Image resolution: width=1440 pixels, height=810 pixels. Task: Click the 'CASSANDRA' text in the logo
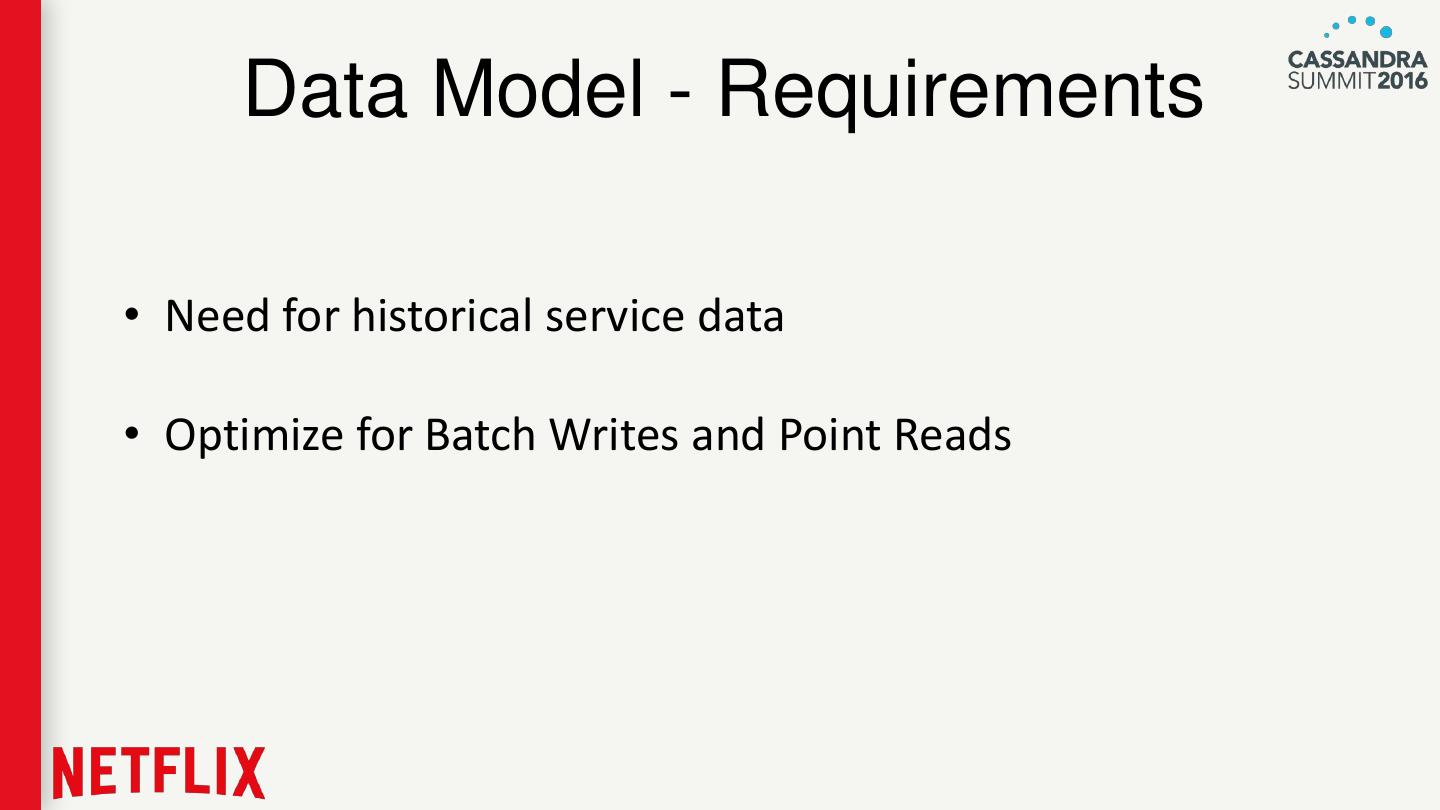[x=1357, y=59]
